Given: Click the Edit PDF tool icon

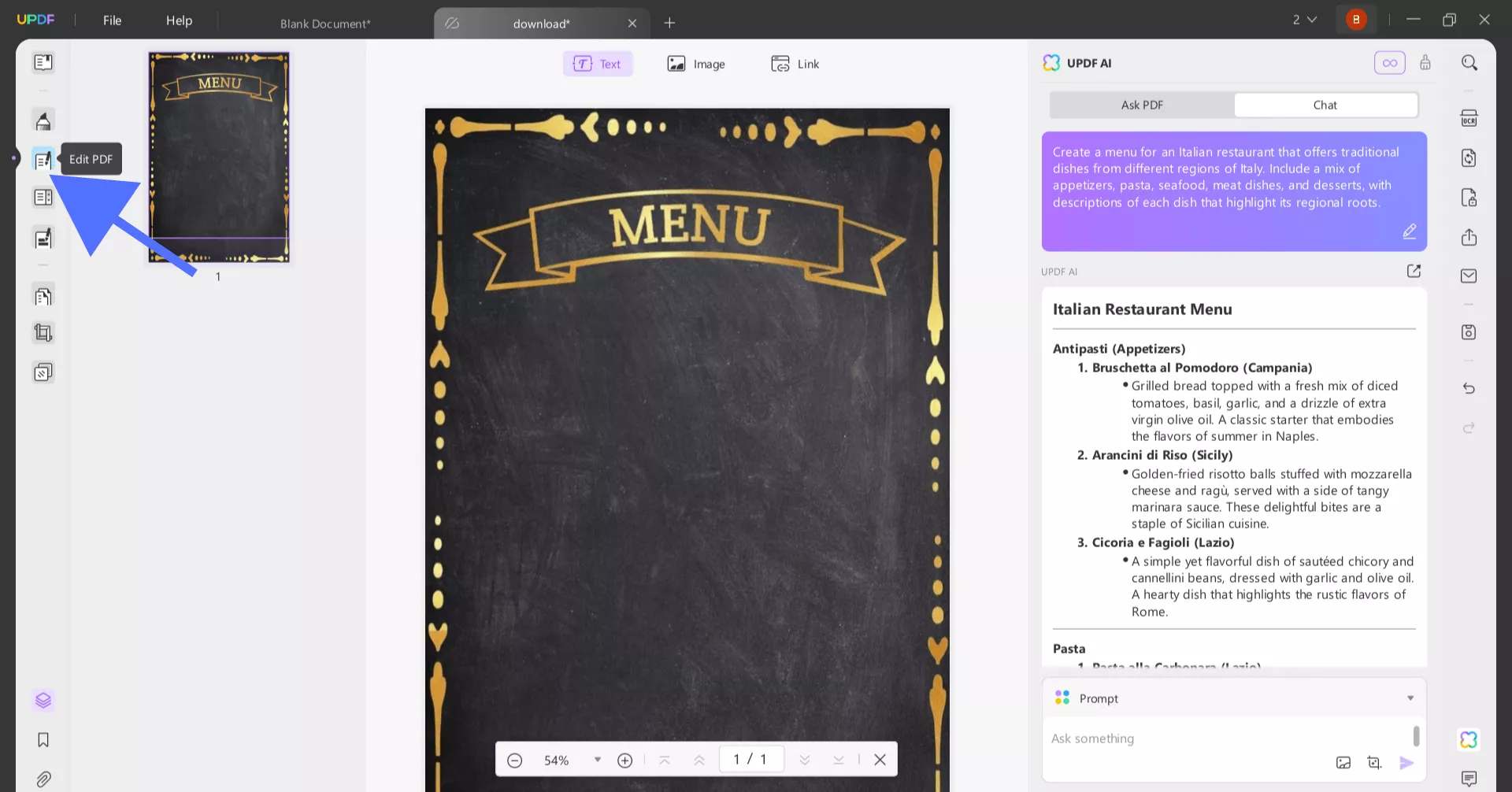Looking at the screenshot, I should [43, 159].
